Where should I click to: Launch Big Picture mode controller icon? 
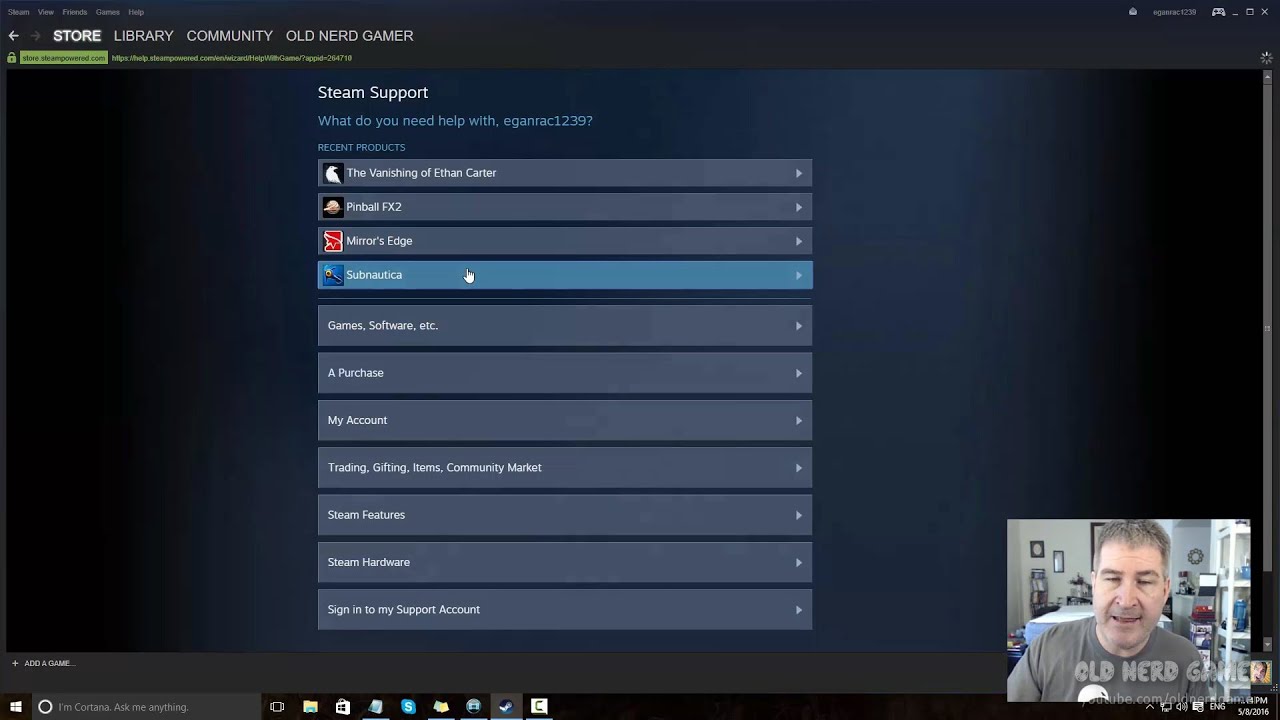[1218, 12]
